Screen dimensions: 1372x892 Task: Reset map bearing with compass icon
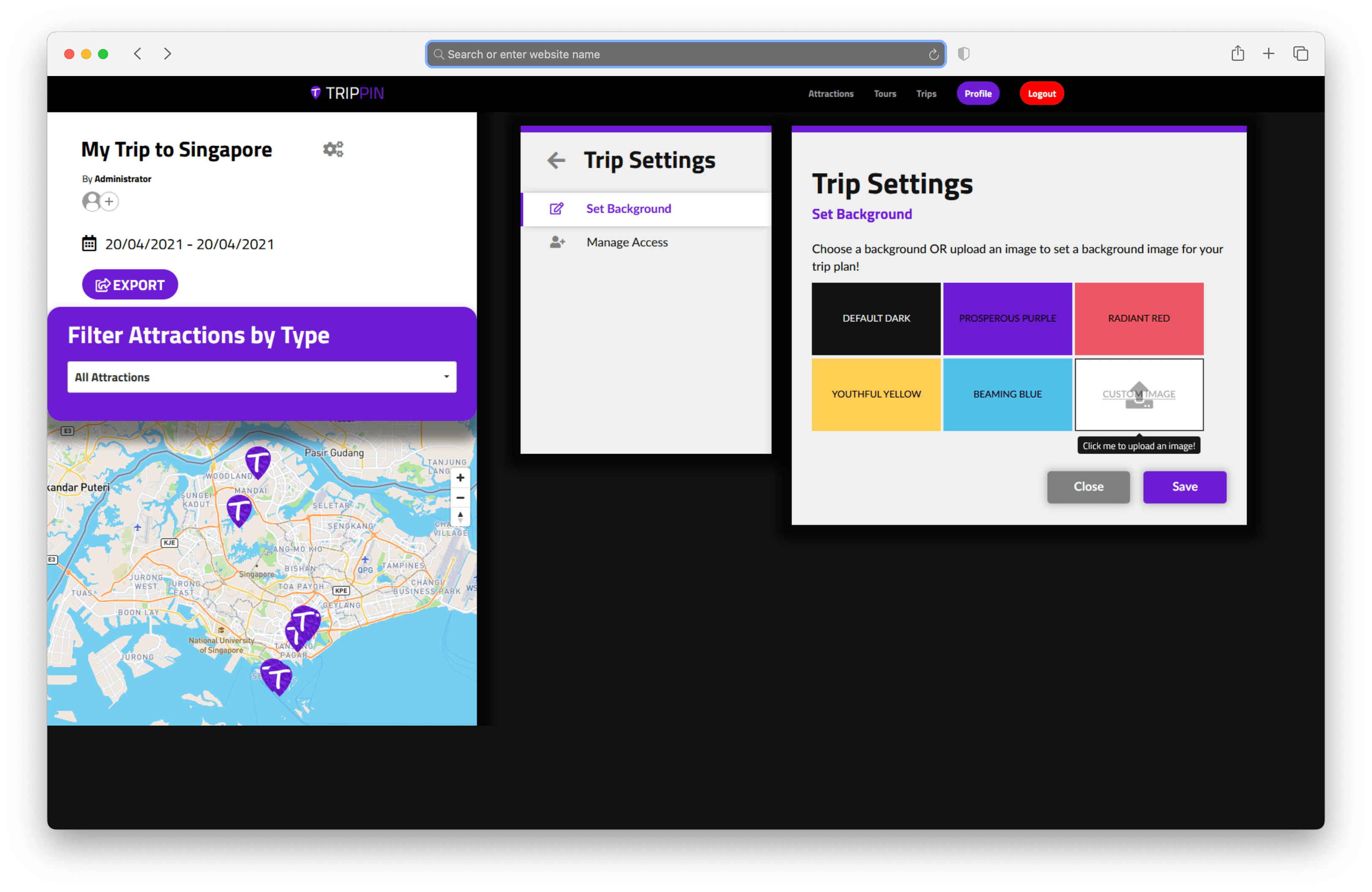[x=460, y=517]
